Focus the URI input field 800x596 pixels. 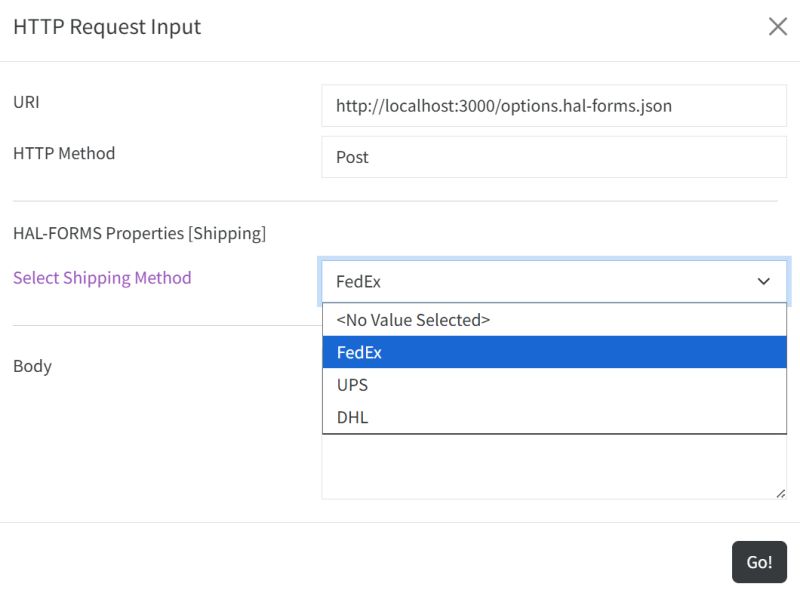(x=554, y=105)
